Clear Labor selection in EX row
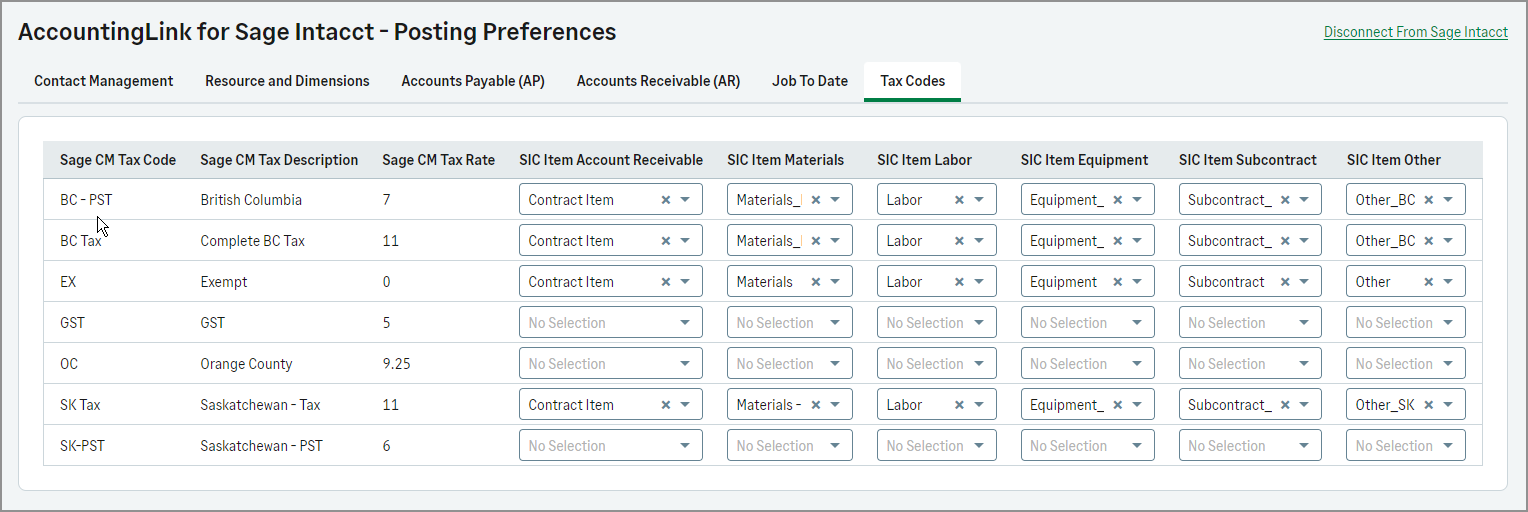This screenshot has width=1528, height=512. (960, 282)
